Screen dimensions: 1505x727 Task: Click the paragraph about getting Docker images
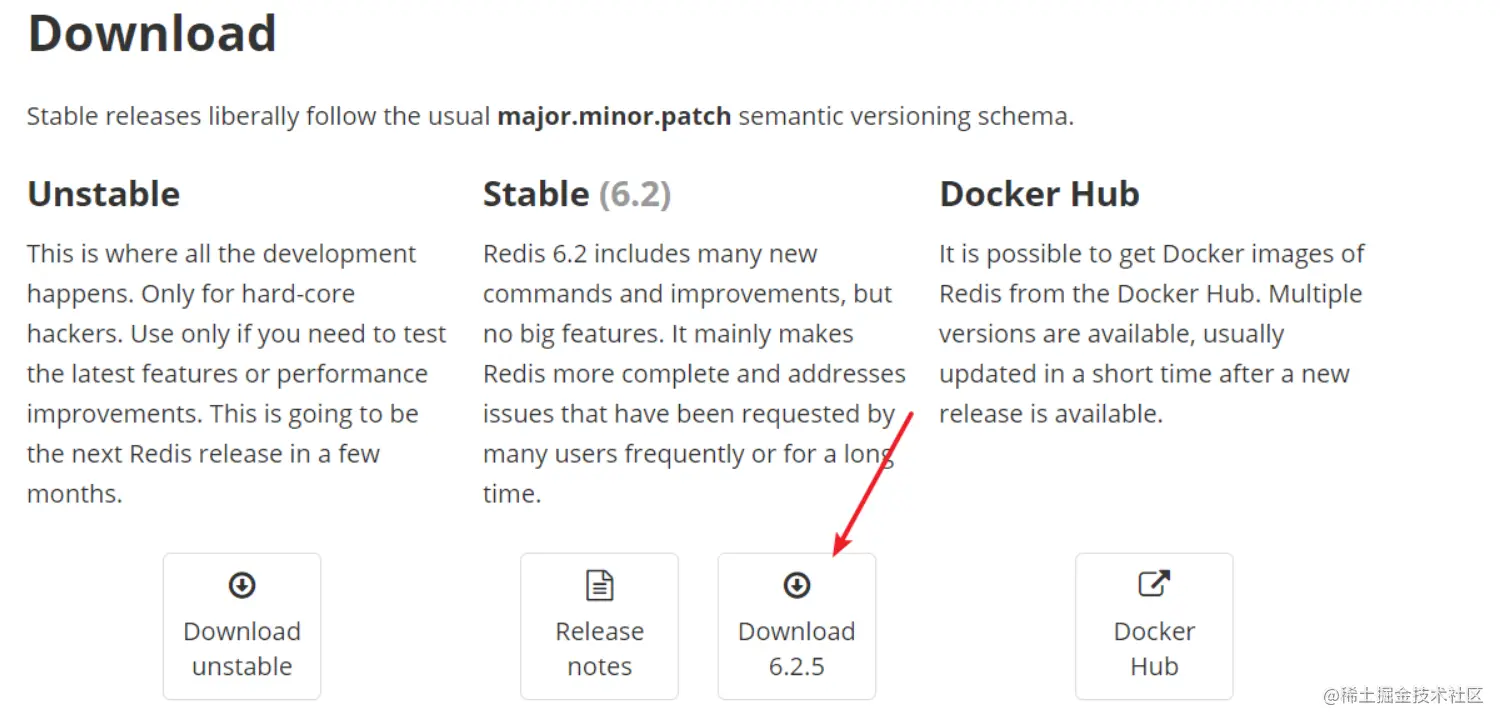pos(1150,333)
